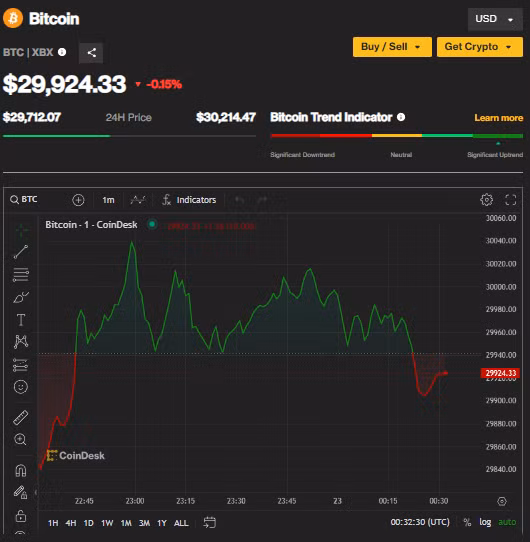
Task: Toggle percent scale
Action: pos(467,522)
